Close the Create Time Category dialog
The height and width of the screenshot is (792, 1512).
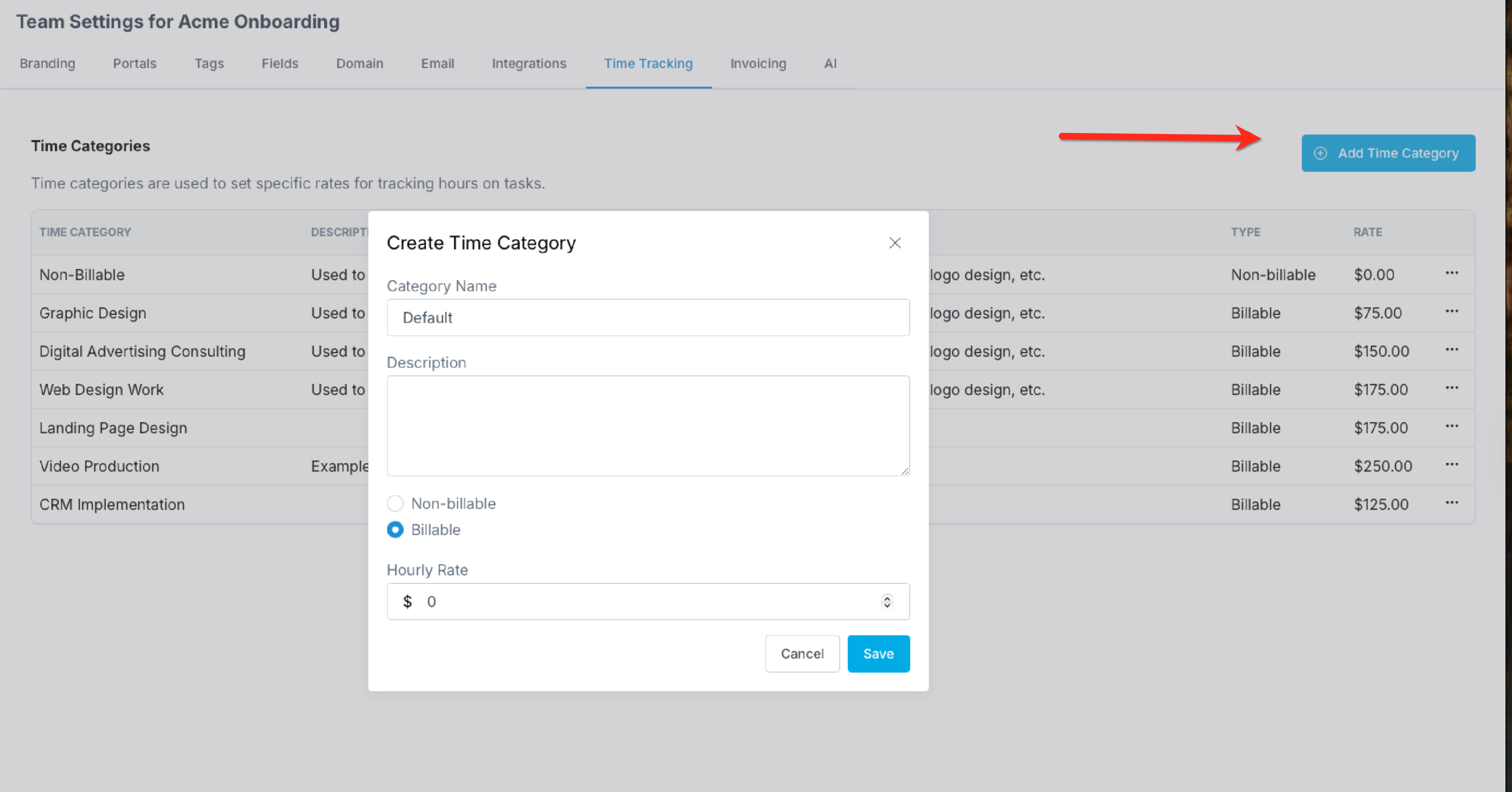point(895,243)
